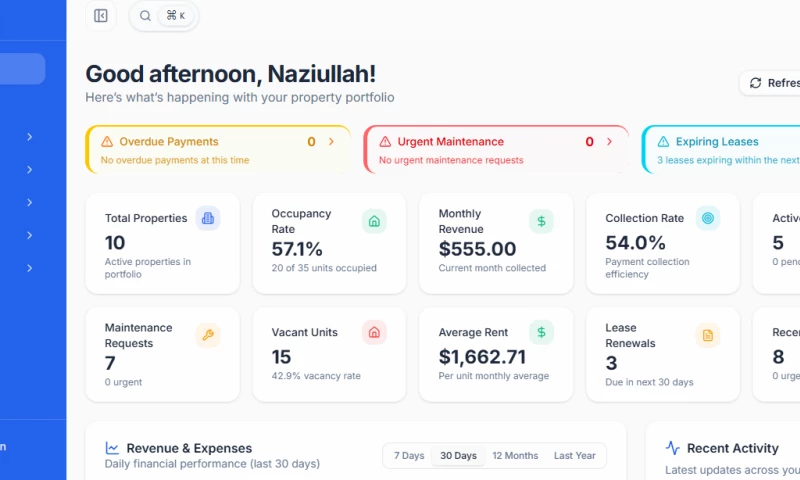Switch chart range to 7 Days

coord(409,456)
